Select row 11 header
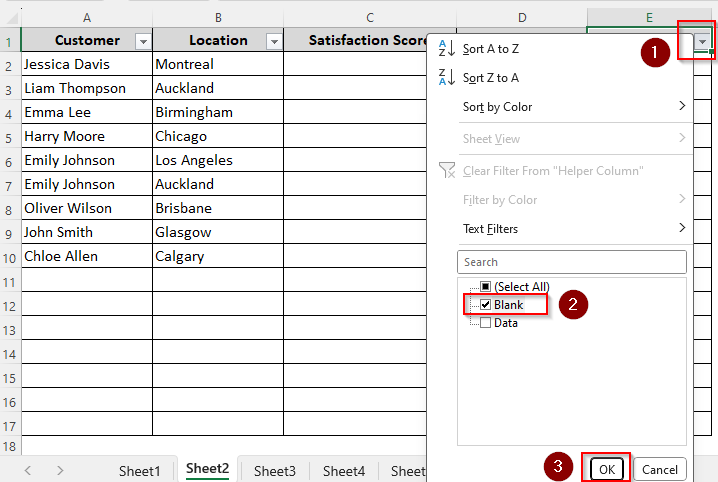Screen dimensions: 718x482 [10, 281]
